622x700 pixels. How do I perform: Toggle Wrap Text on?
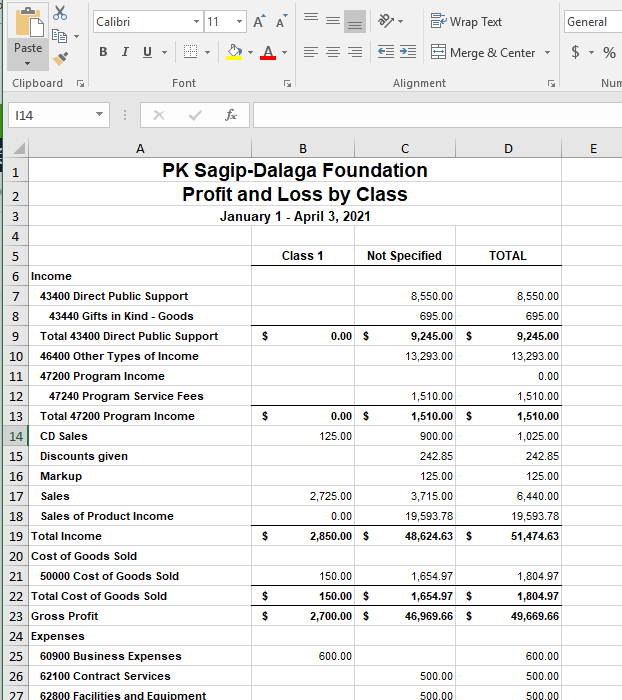[x=466, y=21]
